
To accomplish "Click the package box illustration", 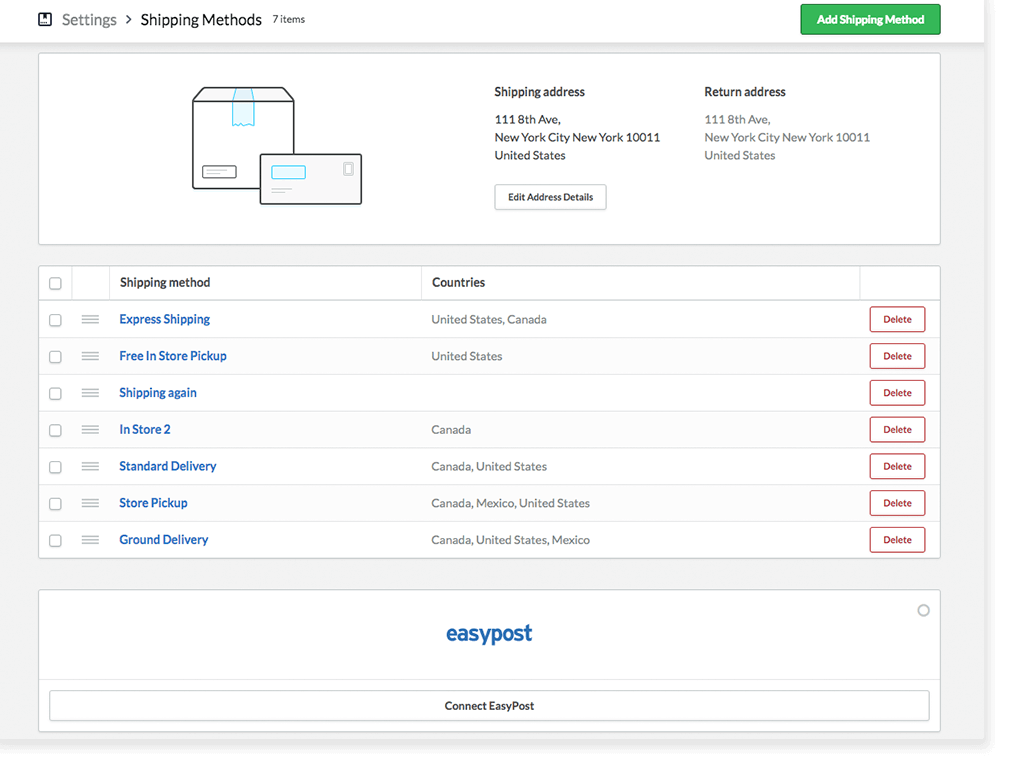I will pyautogui.click(x=277, y=146).
